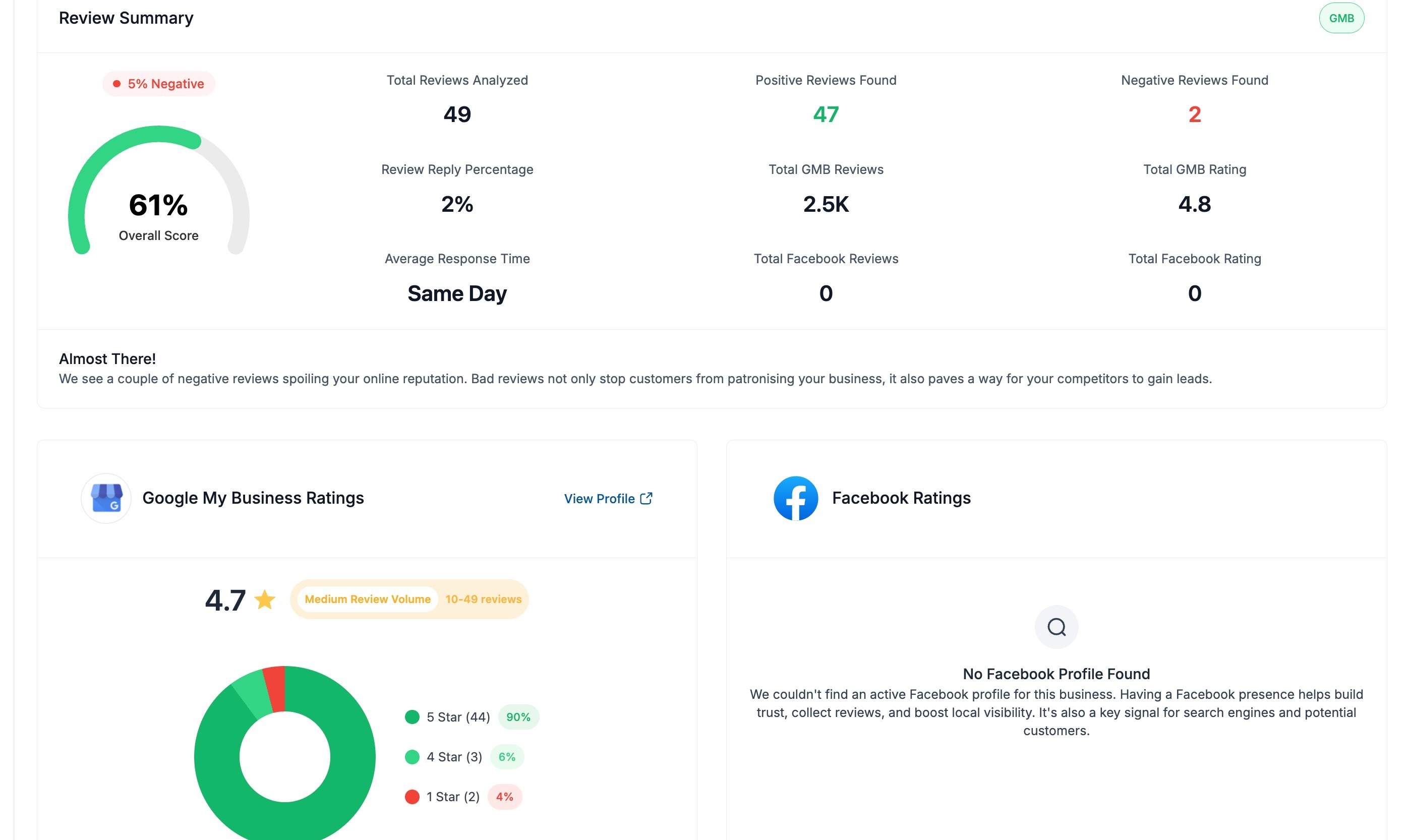Select the Medium Review Volume badge
The width and height of the screenshot is (1409, 840).
coord(368,599)
